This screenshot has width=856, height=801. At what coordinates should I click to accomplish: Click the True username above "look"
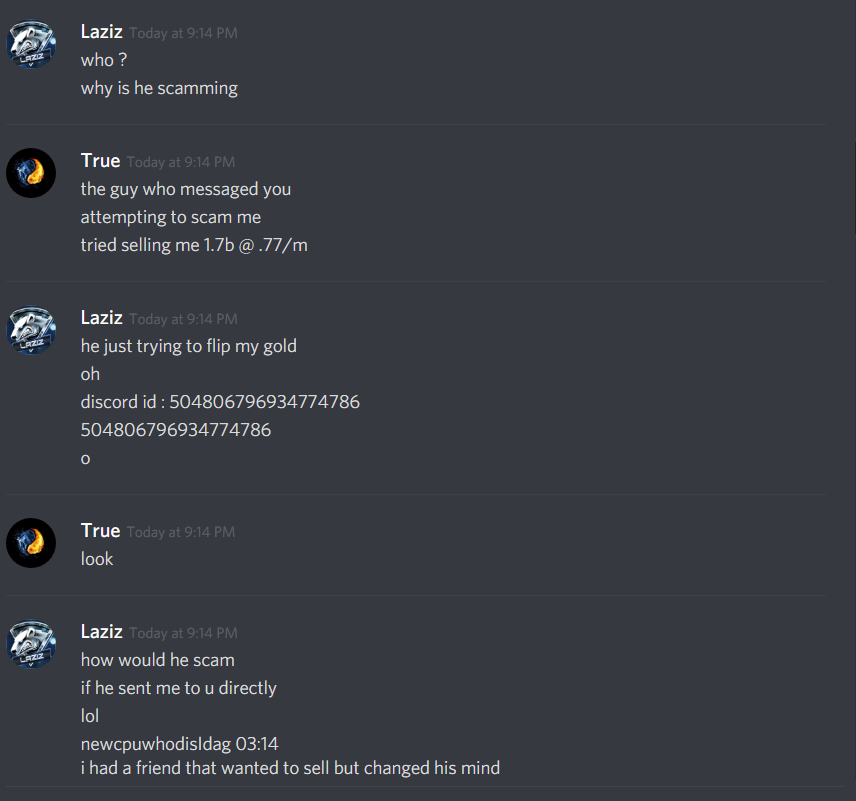(x=100, y=530)
